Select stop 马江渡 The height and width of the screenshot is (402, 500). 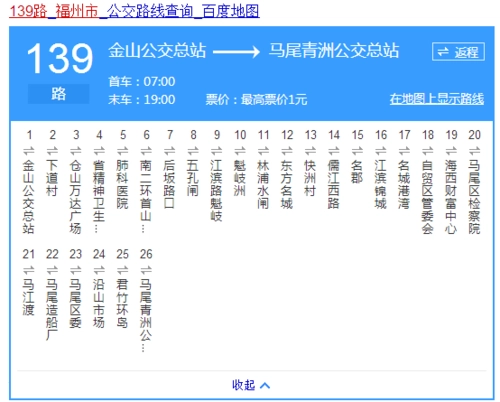(29, 297)
